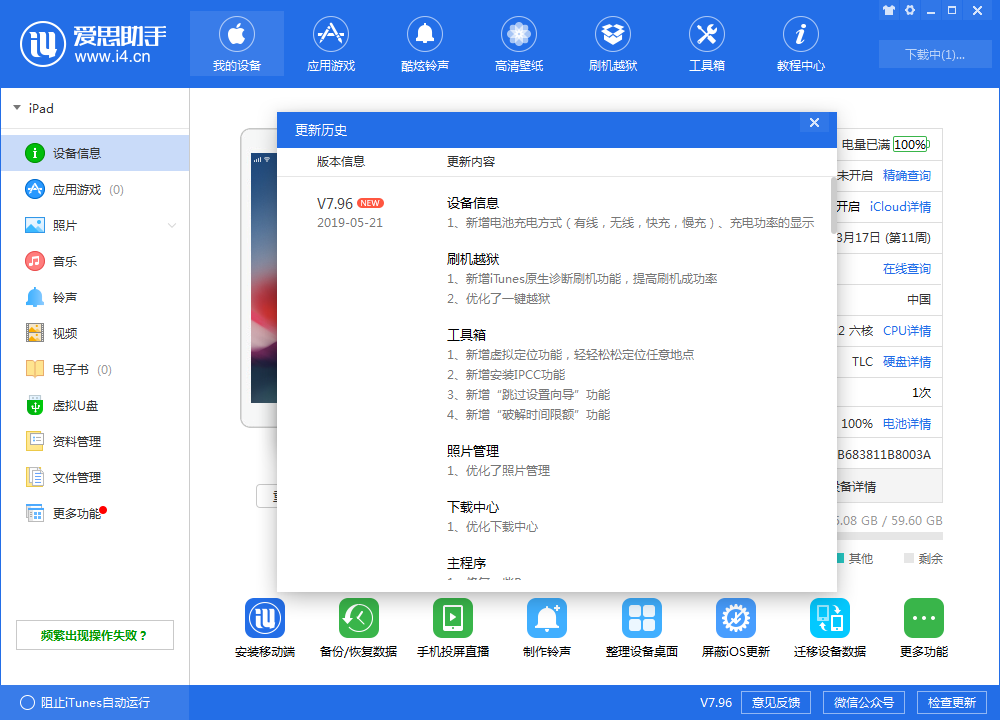1000x720 pixels.
Task: Open the 刷机越狱 tab
Action: pyautogui.click(x=613, y=44)
